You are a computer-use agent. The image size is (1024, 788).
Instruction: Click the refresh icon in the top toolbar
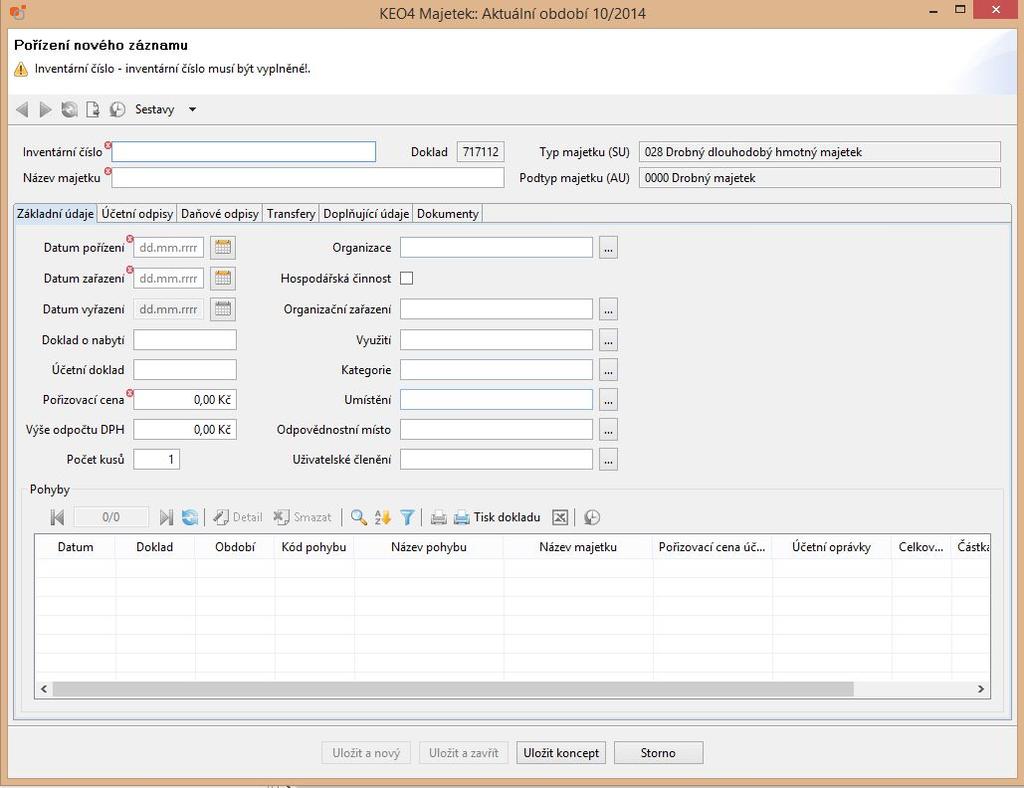tap(69, 110)
